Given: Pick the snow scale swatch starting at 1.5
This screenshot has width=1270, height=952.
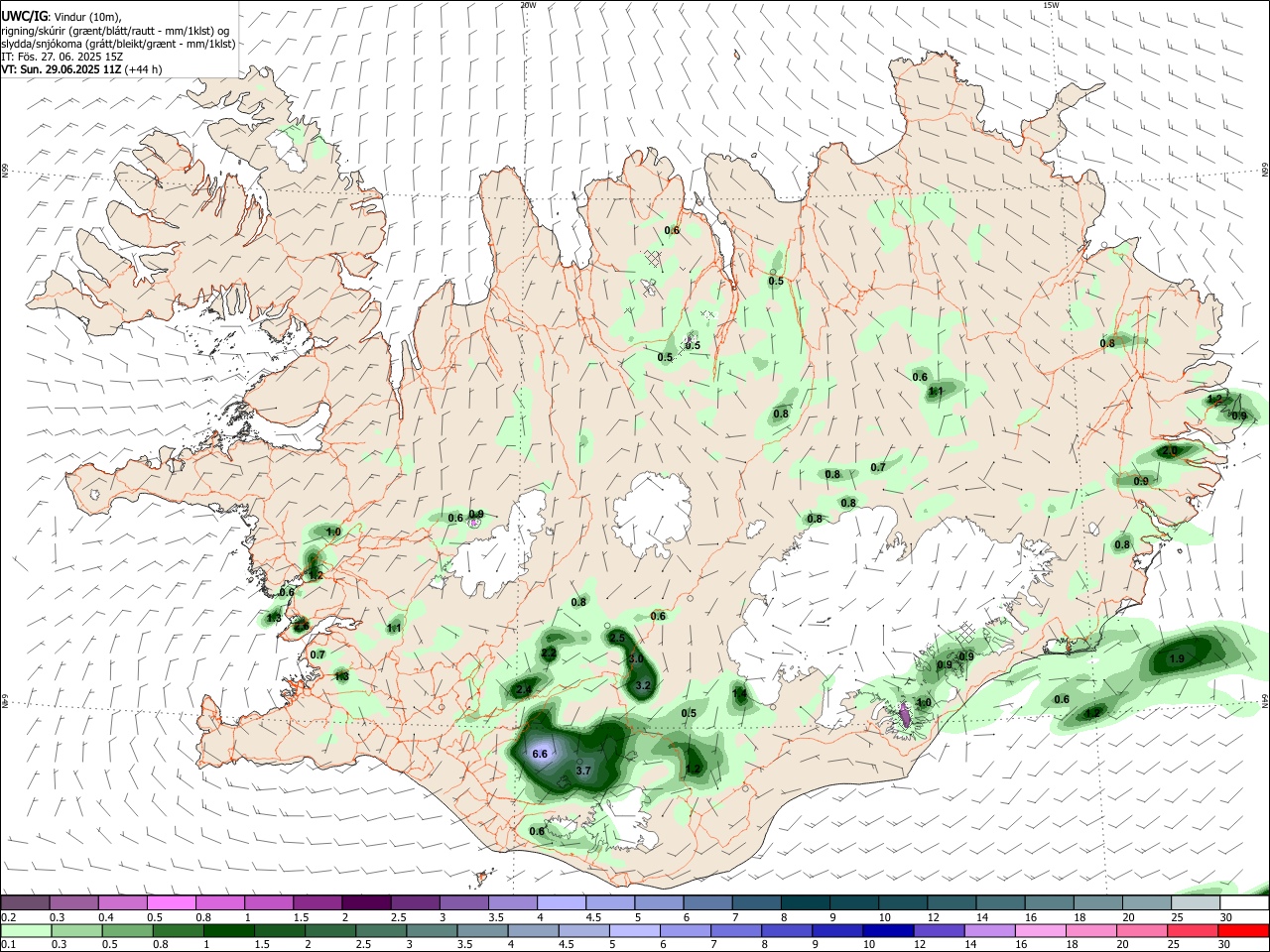Looking at the screenshot, I should click(317, 903).
